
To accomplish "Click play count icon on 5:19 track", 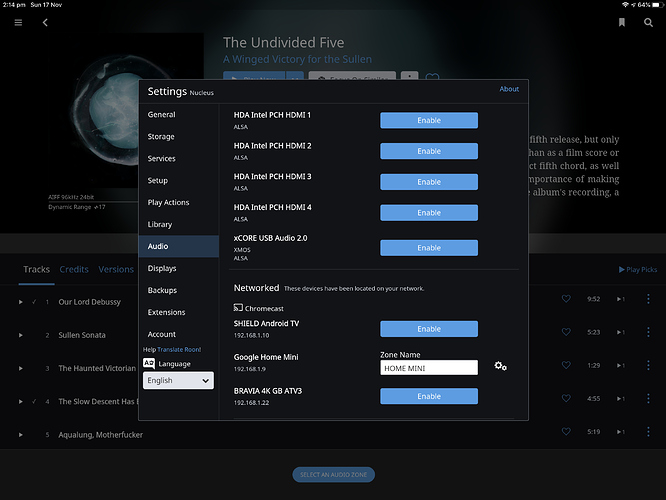I will [621, 432].
